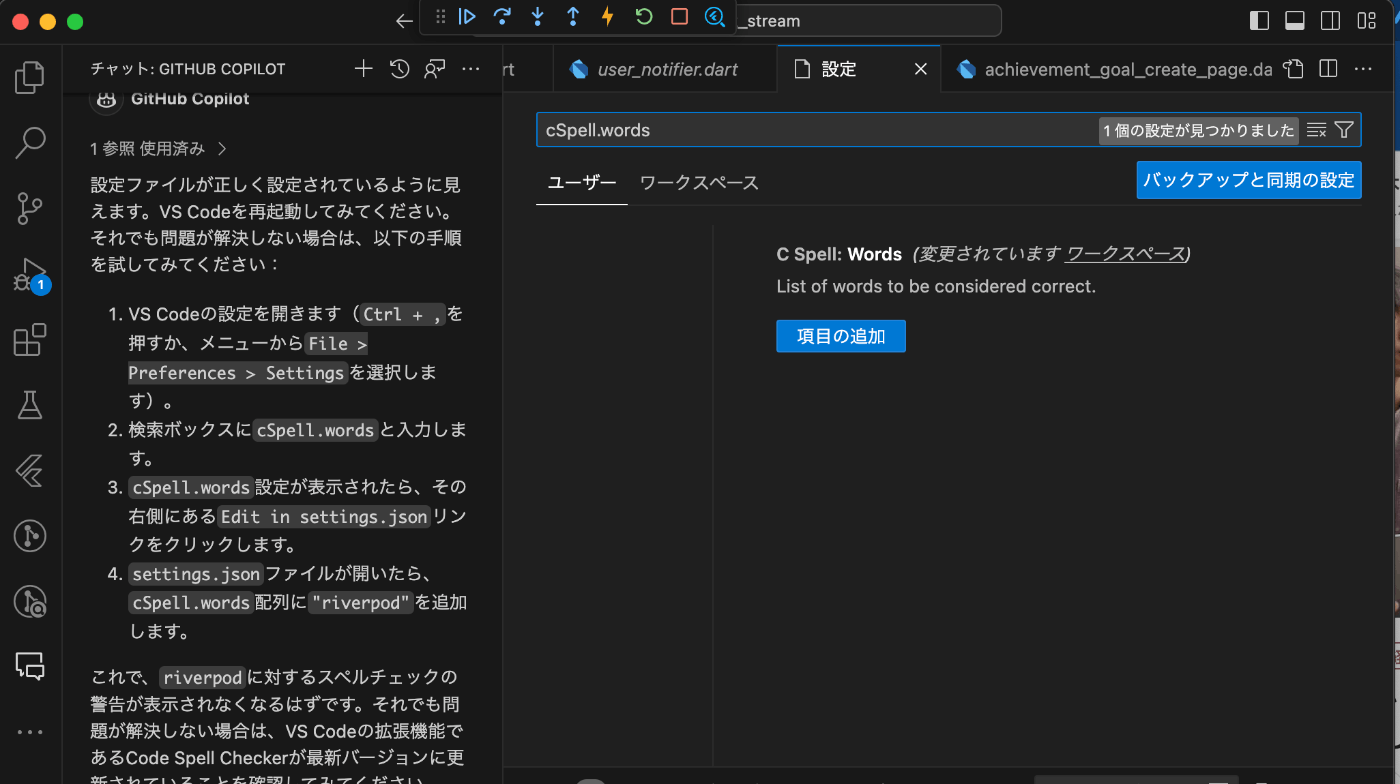The height and width of the screenshot is (784, 1400).
Task: Show chat history in the Copilot panel
Action: tap(400, 69)
